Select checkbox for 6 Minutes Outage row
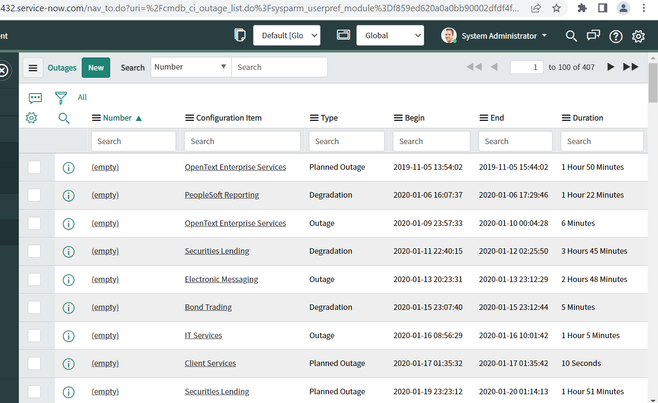The image size is (658, 403). [x=34, y=223]
